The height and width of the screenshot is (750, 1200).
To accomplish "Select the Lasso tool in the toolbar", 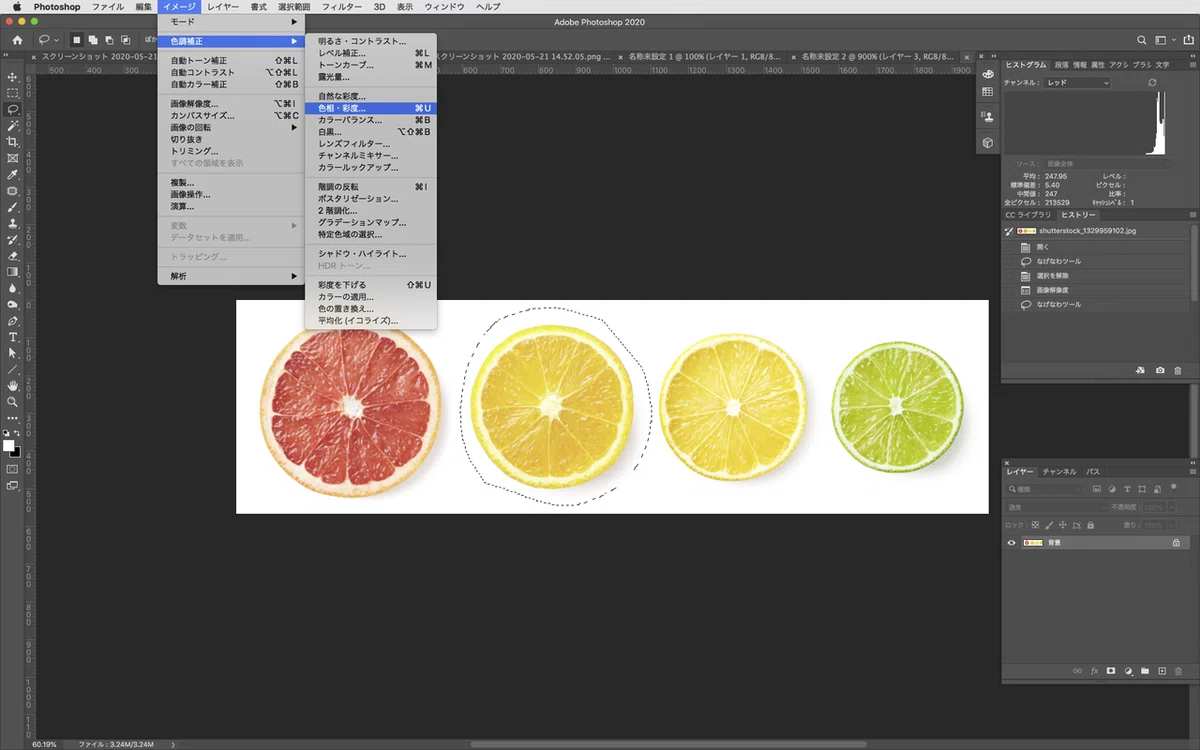I will (13, 109).
